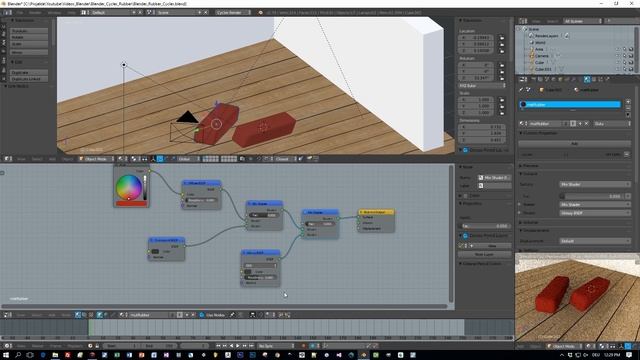Screen dimensions: 640x360
Task: Toggle the Color checkbox in node panel
Action: [x=465, y=196]
